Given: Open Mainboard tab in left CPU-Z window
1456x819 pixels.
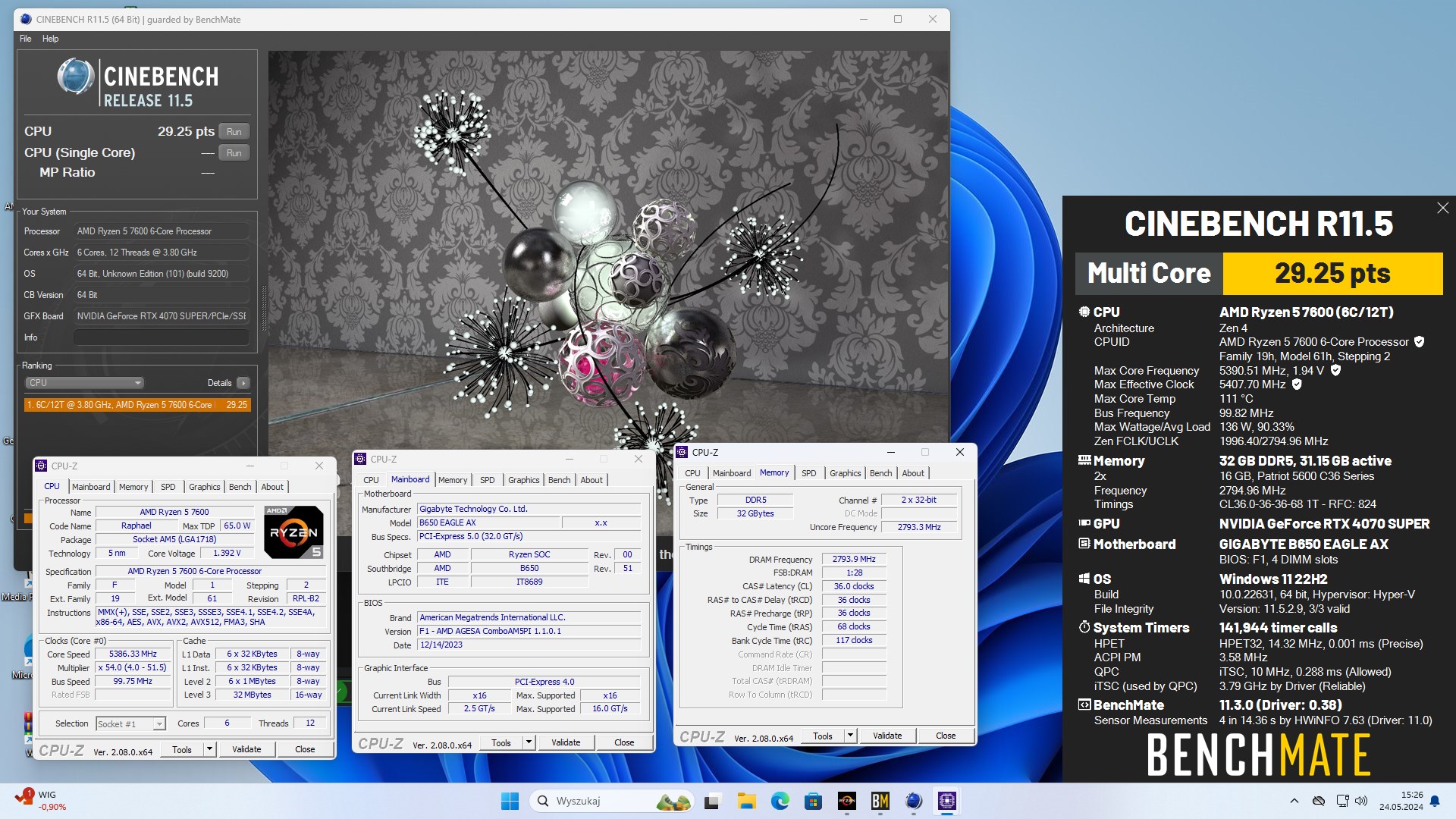Looking at the screenshot, I should coord(91,487).
